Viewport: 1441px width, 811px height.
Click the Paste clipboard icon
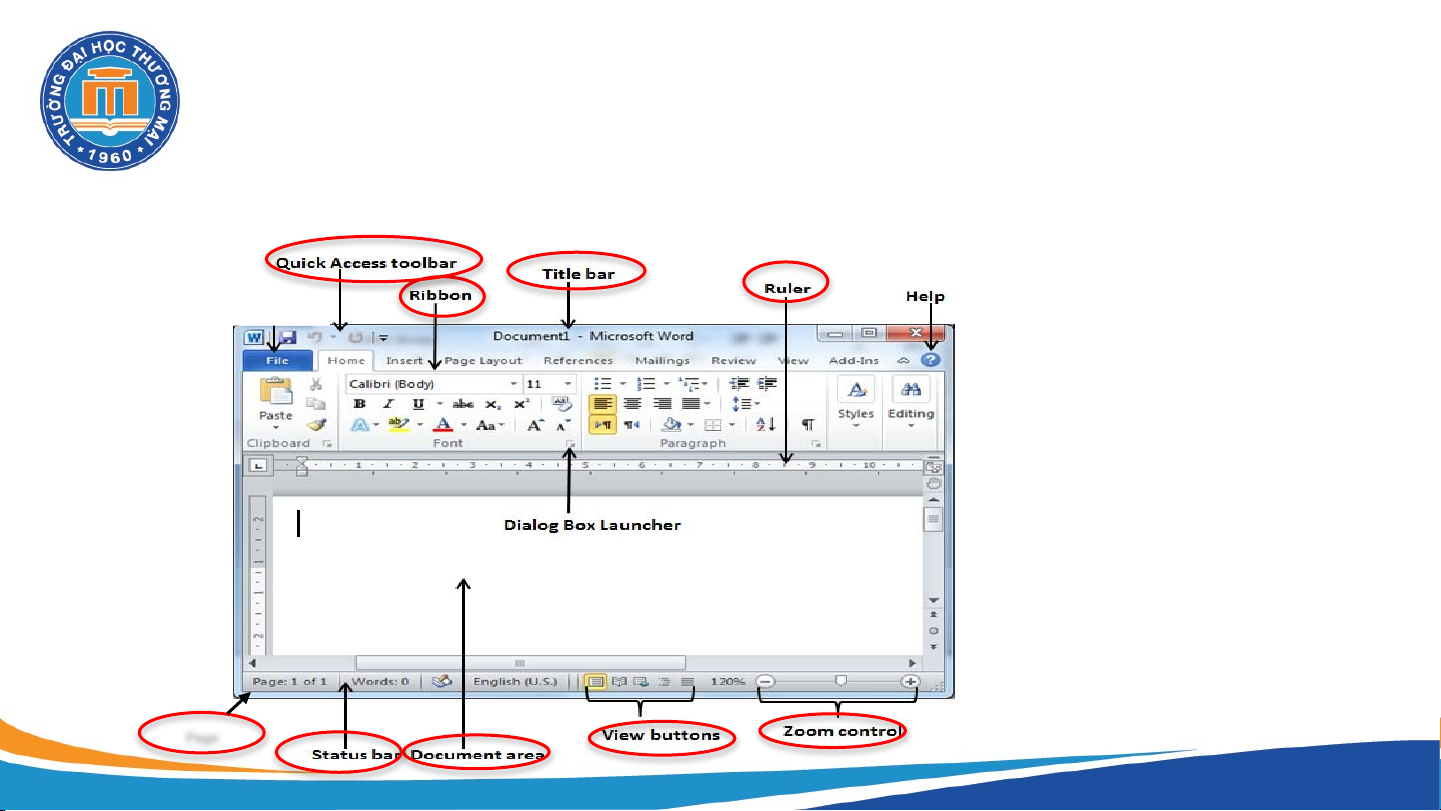click(275, 392)
